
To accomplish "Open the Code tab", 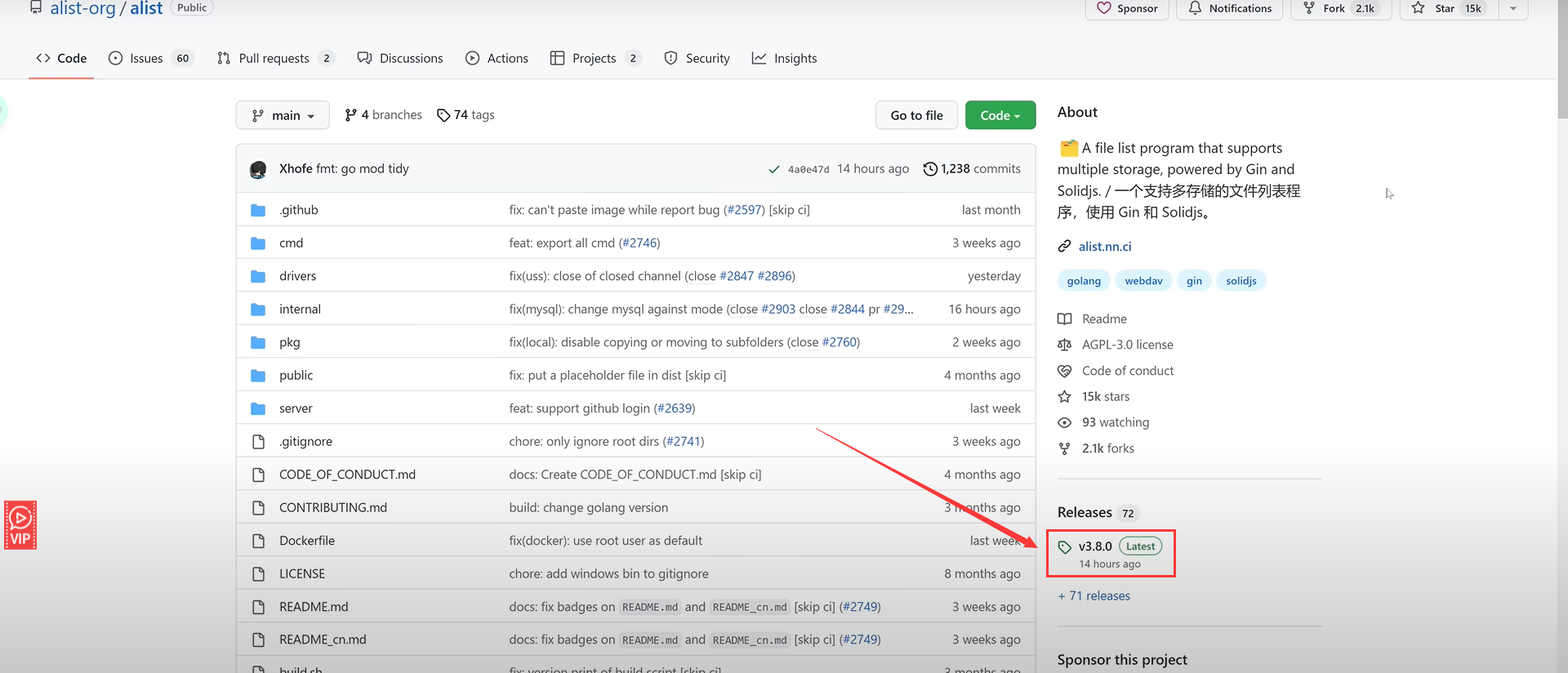I will [61, 58].
